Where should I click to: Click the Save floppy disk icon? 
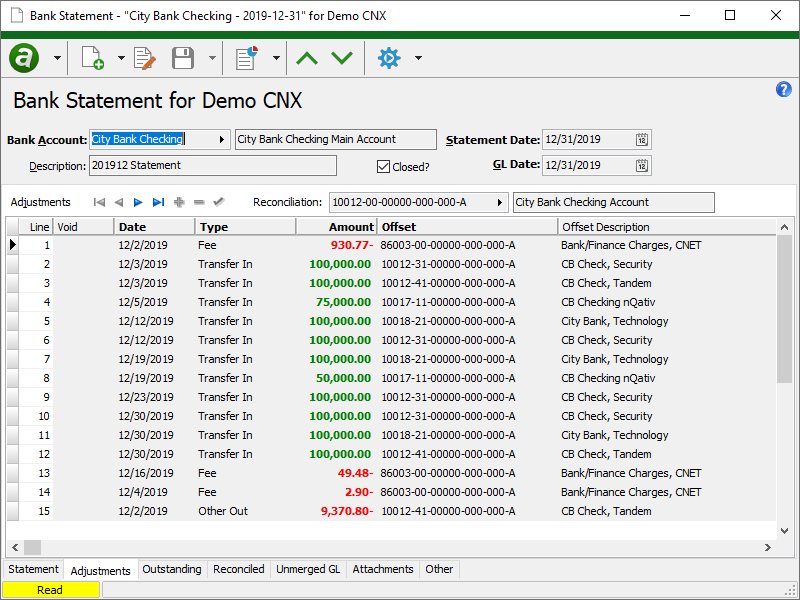point(183,58)
